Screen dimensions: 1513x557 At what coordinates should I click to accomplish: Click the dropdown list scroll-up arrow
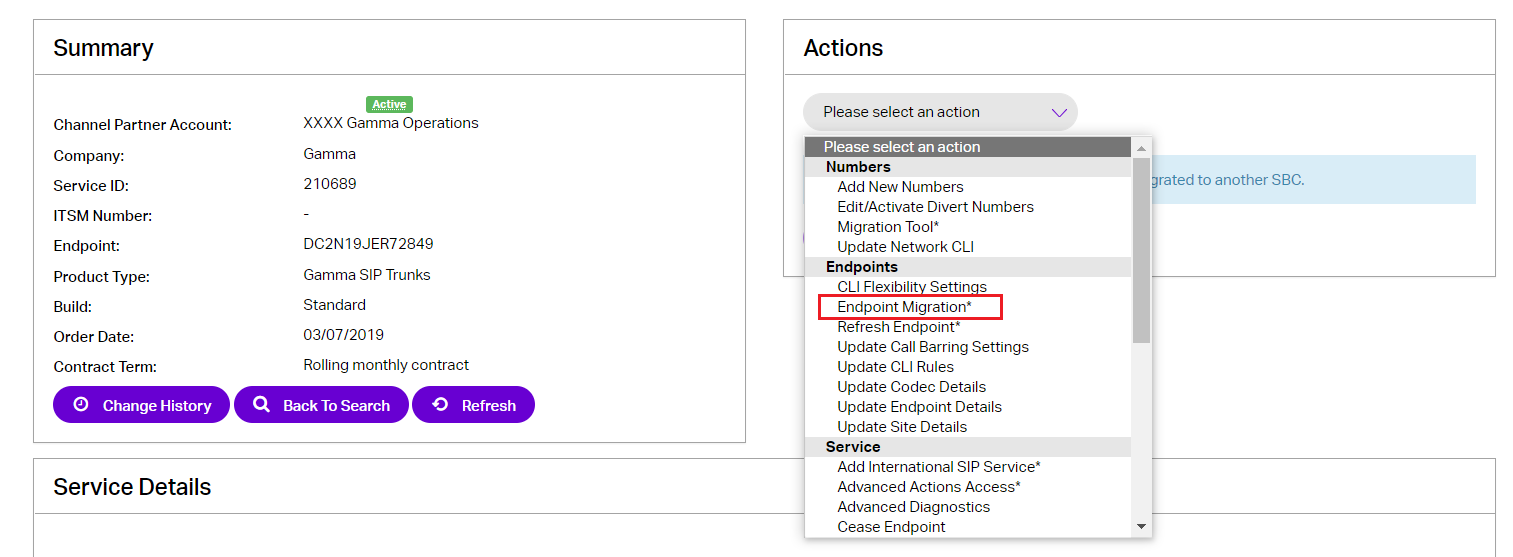tap(1141, 148)
